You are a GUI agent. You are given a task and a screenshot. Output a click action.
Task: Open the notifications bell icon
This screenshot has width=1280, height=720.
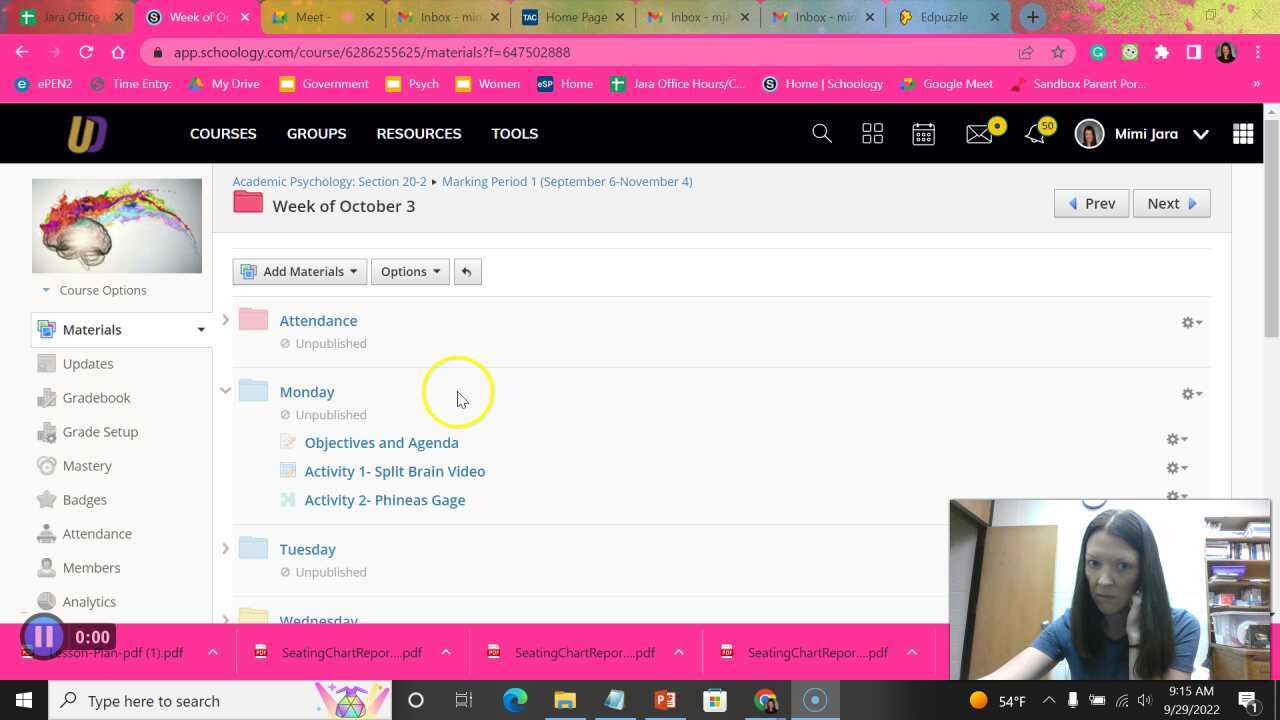[1035, 134]
